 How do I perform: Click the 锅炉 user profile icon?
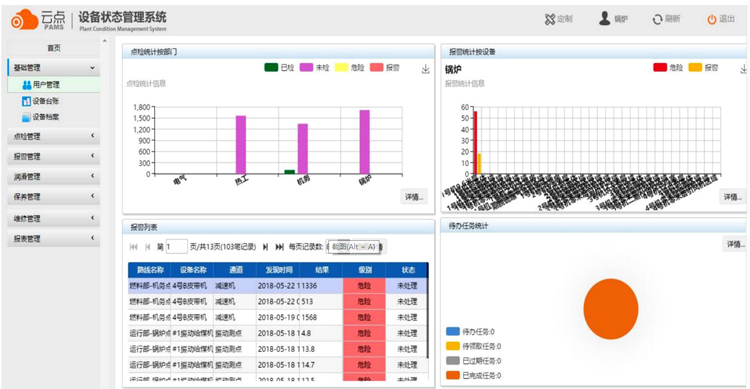605,18
